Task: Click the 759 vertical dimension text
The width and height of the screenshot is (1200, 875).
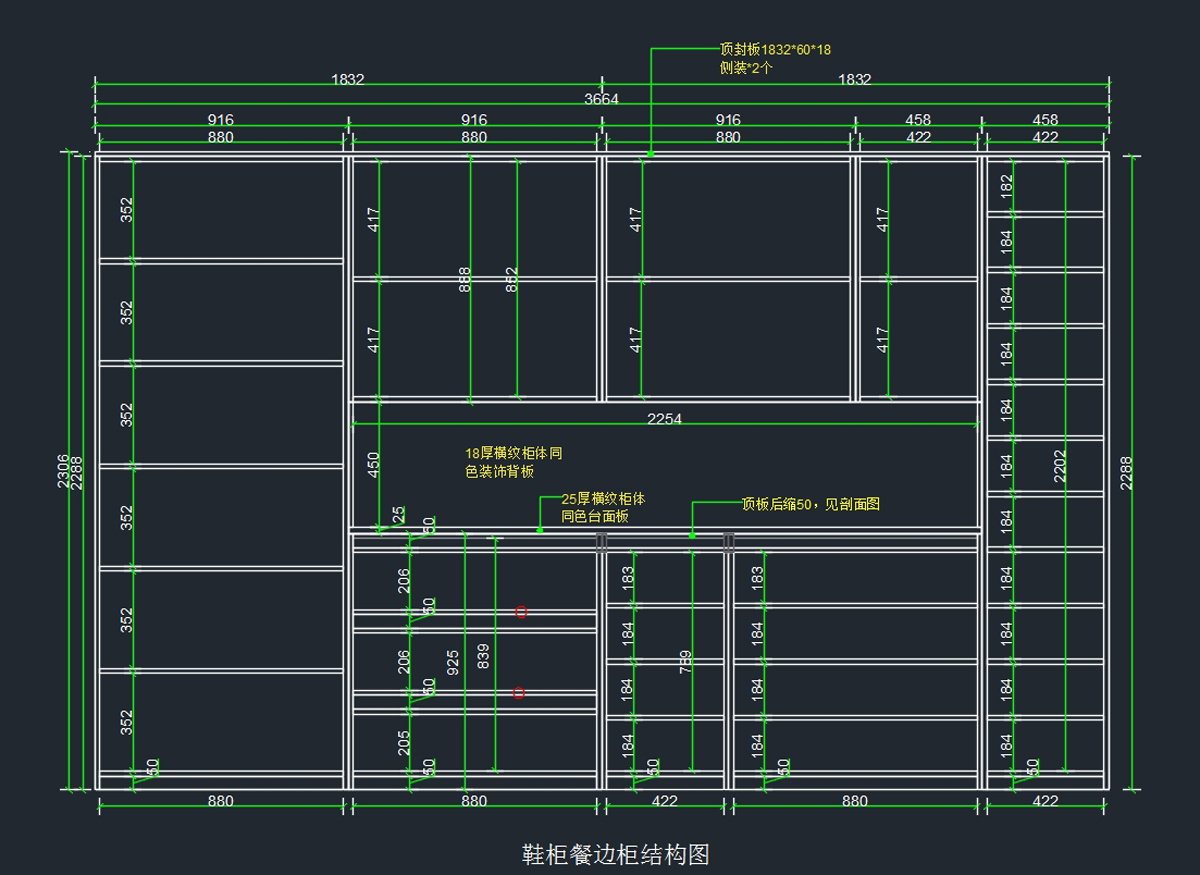Action: 686,662
